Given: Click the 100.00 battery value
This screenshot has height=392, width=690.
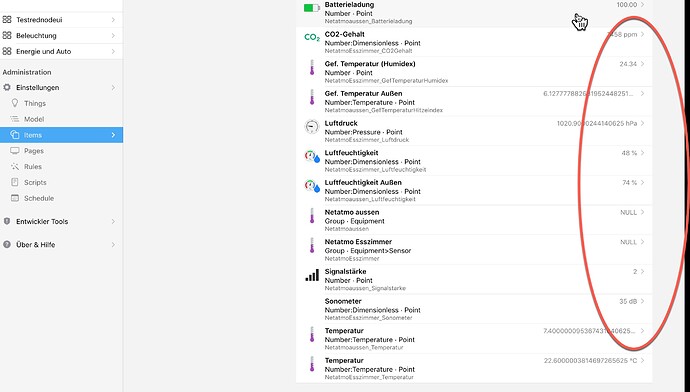Looking at the screenshot, I should 627,4.
